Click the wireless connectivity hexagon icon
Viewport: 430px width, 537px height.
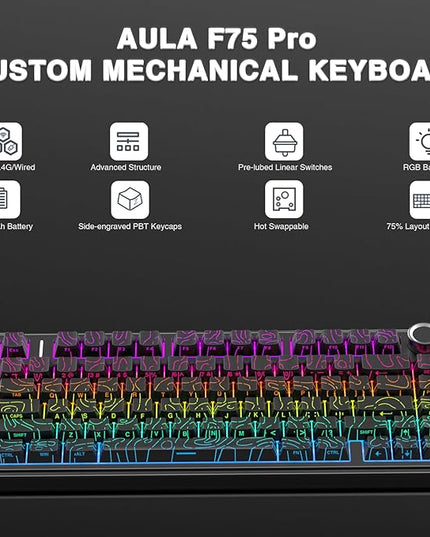pyautogui.click(x=10, y=141)
